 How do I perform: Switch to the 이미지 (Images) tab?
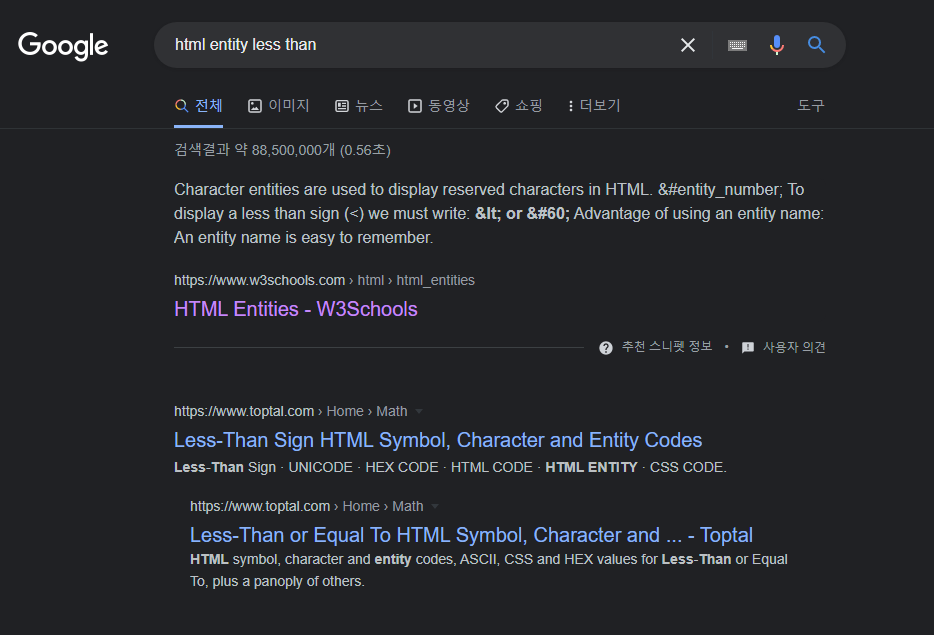click(278, 106)
